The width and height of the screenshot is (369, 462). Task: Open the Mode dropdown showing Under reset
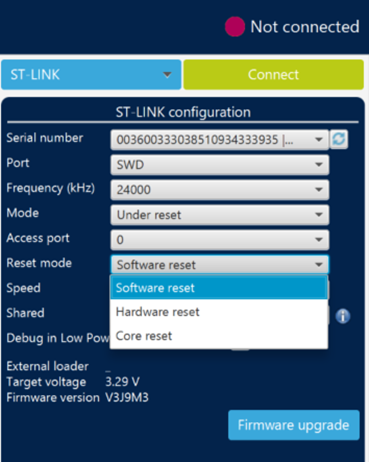click(x=220, y=215)
